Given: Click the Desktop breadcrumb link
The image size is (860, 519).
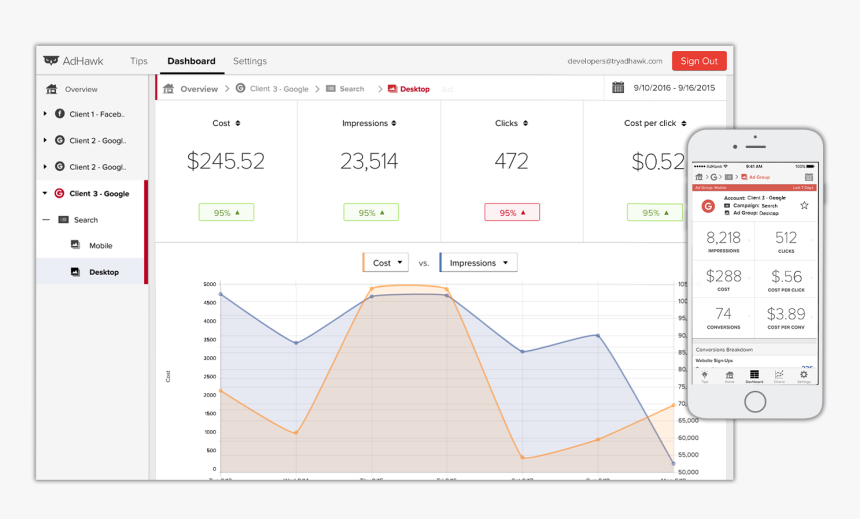Looking at the screenshot, I should click(x=415, y=89).
